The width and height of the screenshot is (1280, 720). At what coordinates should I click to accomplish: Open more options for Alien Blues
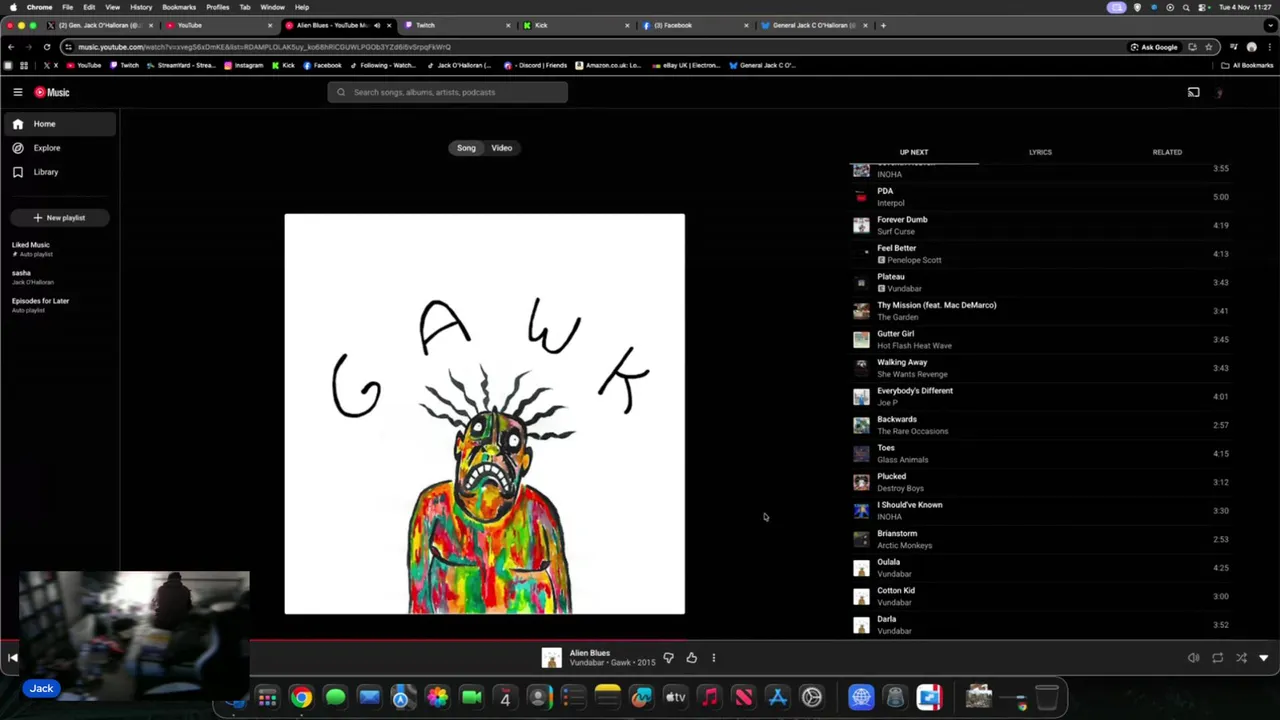tap(713, 658)
